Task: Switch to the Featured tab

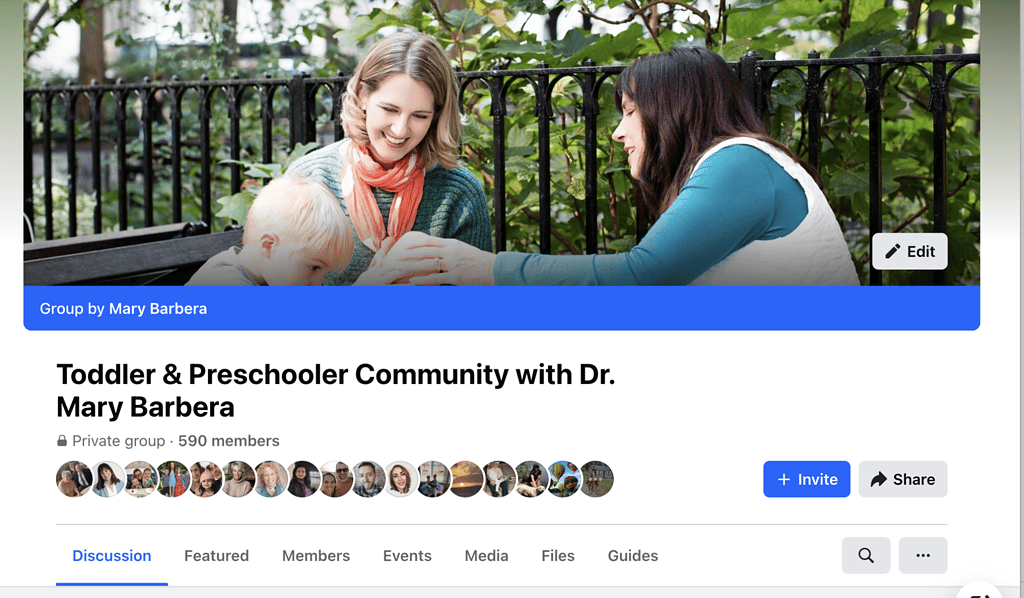Action: [216, 556]
